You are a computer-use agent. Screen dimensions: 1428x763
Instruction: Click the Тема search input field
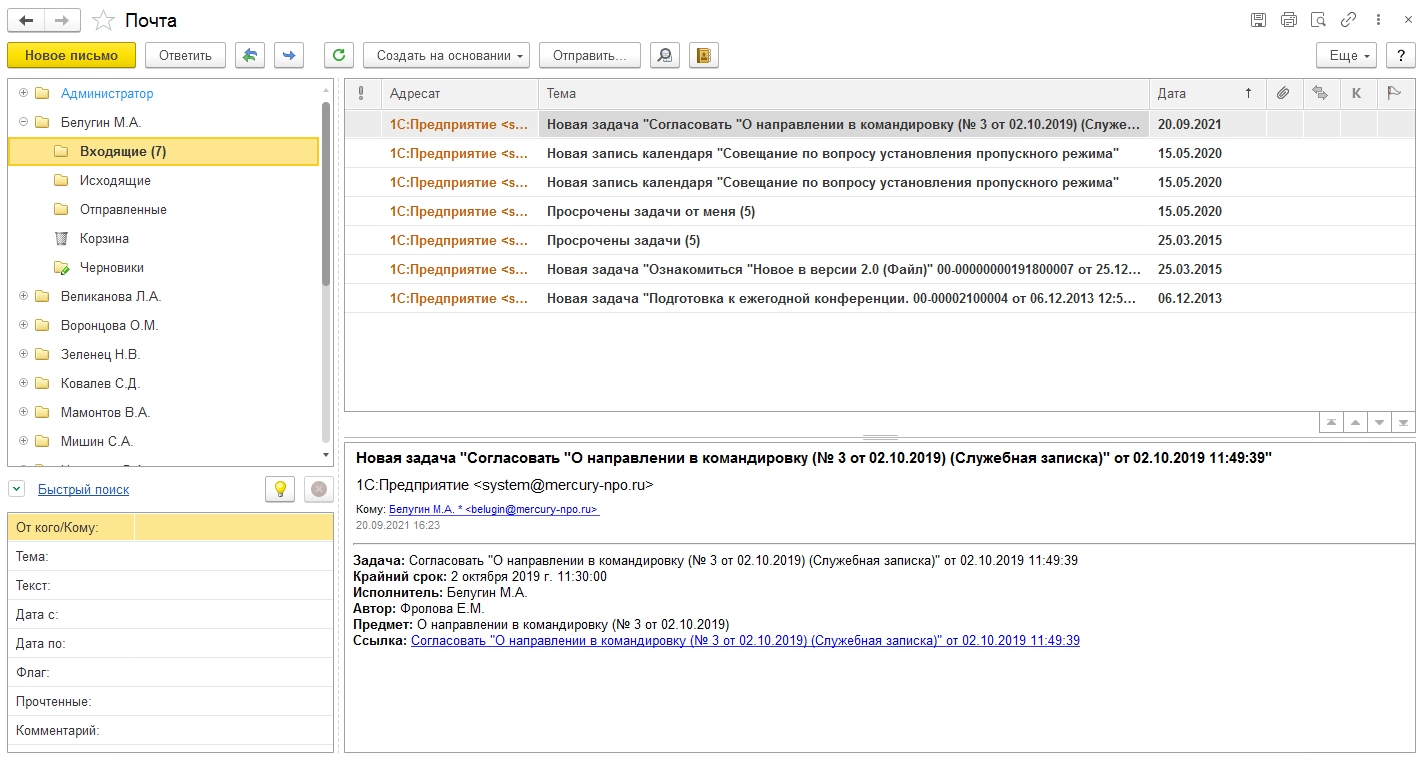click(233, 556)
